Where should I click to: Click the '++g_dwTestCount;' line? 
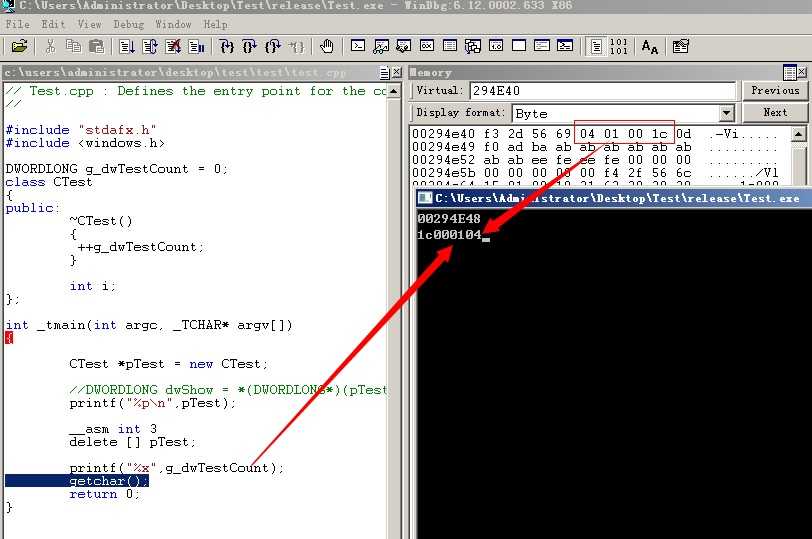(140, 247)
